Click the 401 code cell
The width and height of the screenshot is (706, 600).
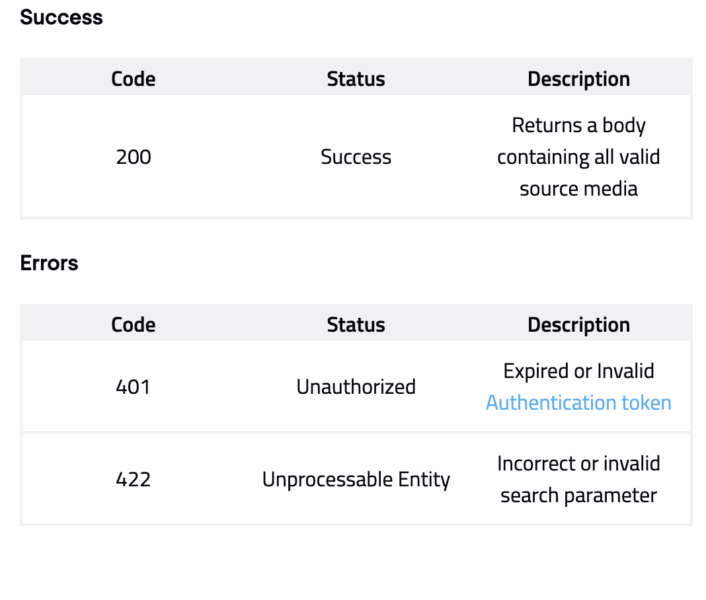coord(133,386)
